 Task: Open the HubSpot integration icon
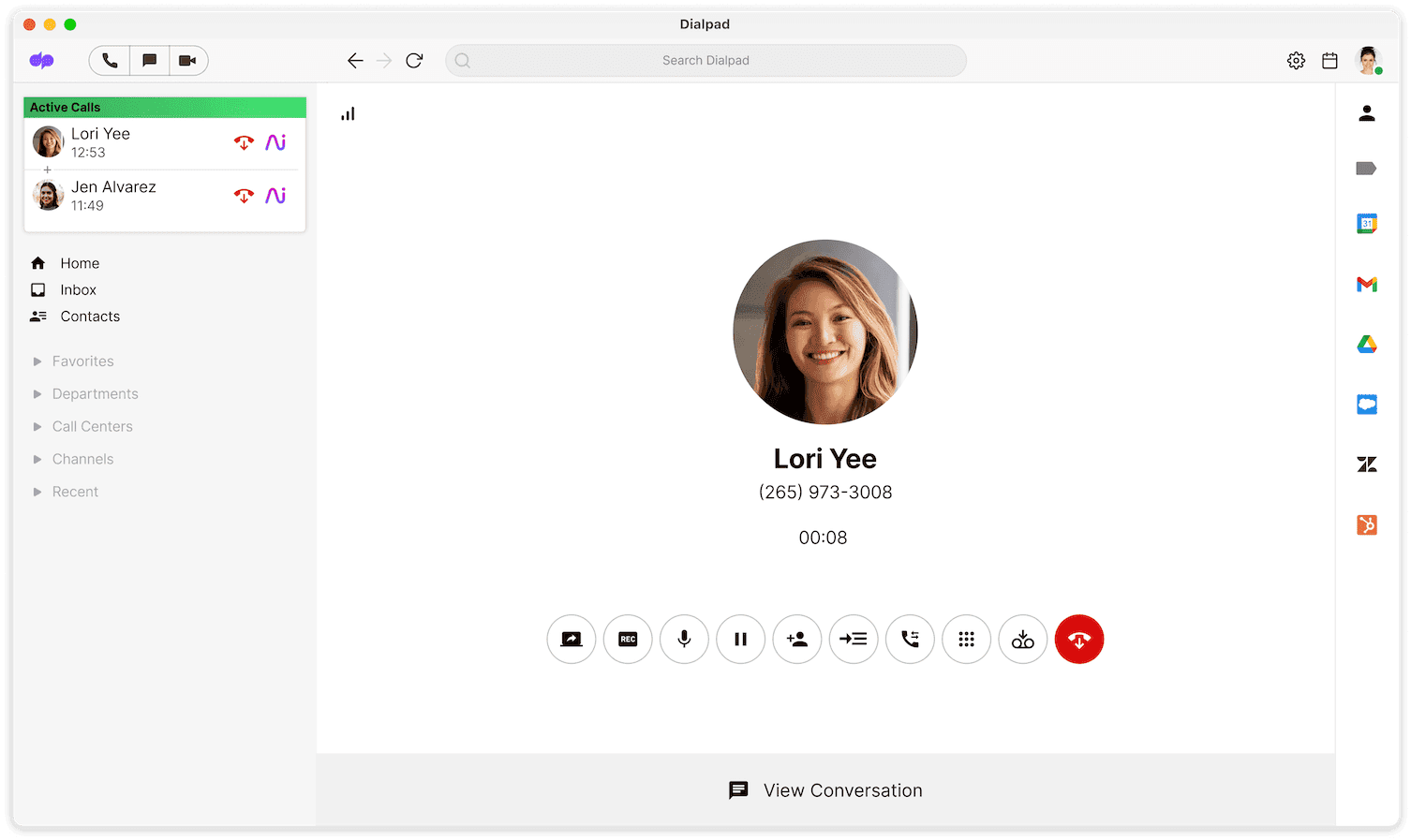(1367, 524)
